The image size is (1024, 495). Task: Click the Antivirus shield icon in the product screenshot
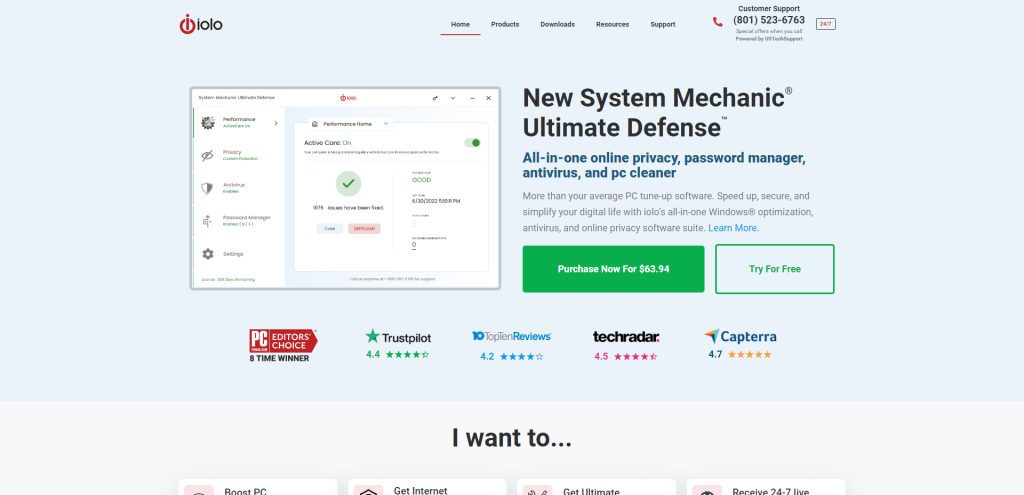(207, 189)
